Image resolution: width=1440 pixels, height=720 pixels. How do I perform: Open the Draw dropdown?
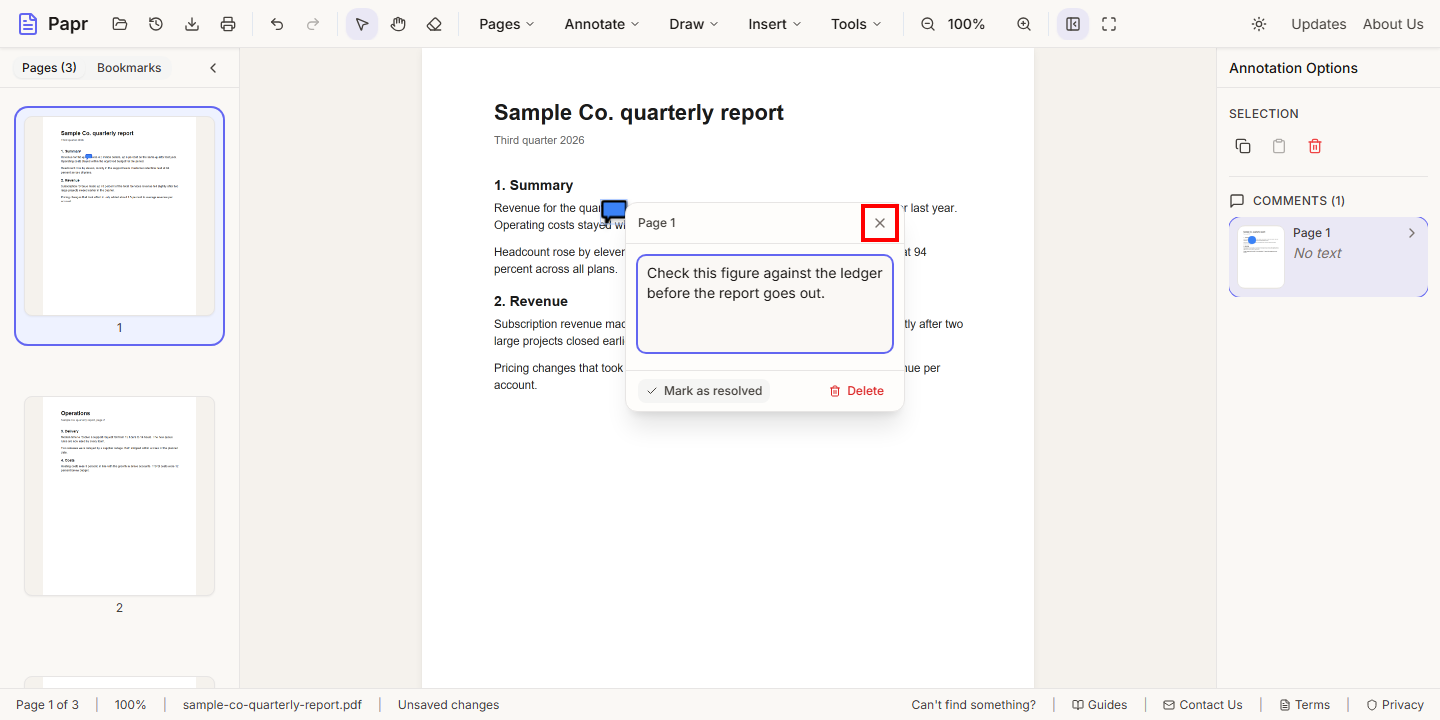[694, 24]
